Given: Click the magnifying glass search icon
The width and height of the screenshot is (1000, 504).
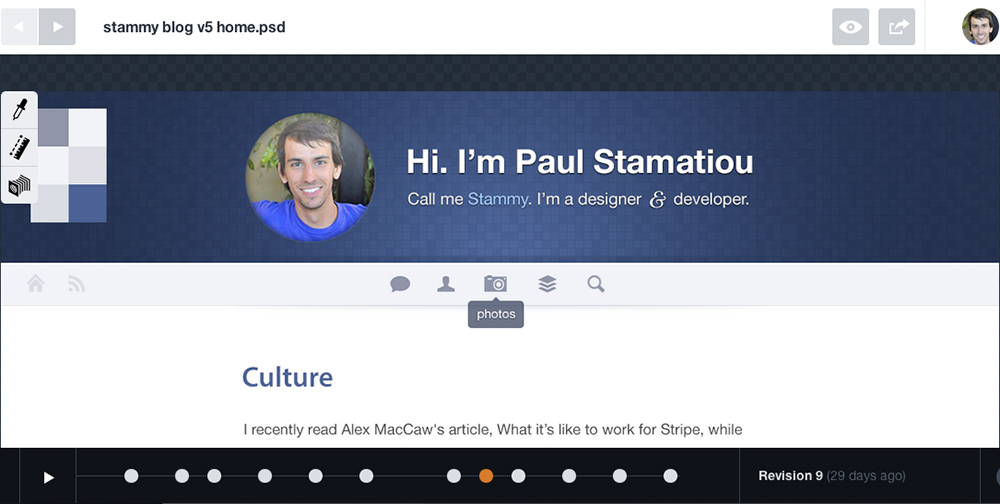Looking at the screenshot, I should [x=596, y=284].
